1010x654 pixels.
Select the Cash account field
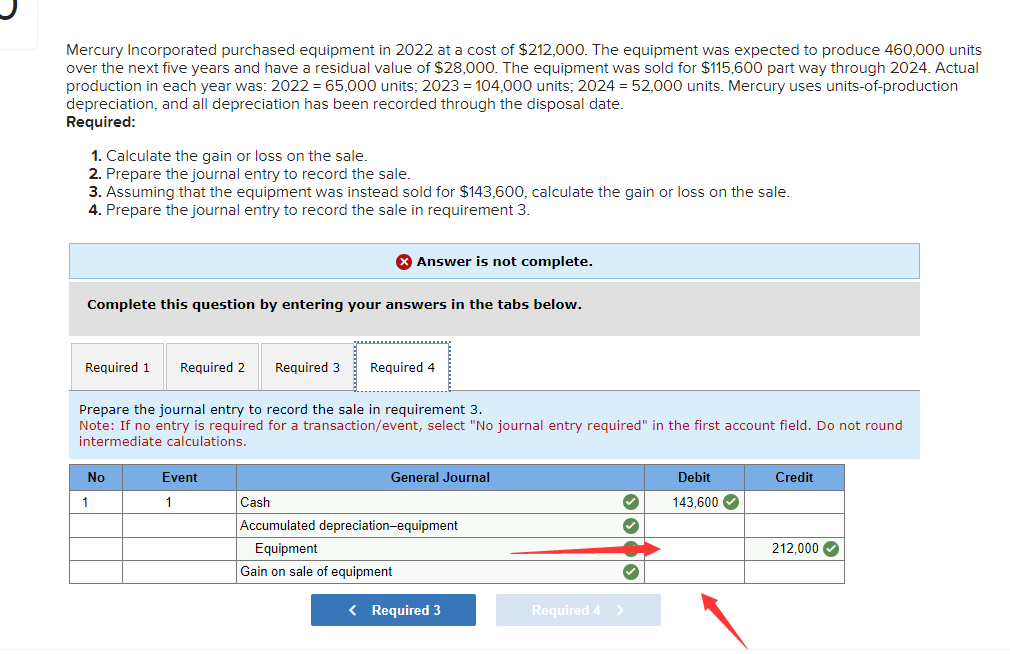(440, 502)
